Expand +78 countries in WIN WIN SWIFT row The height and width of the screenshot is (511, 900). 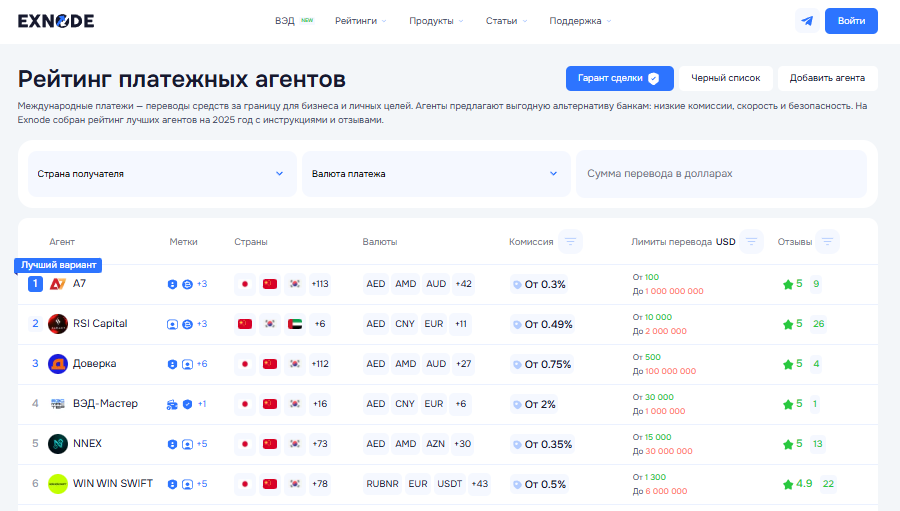coord(320,484)
